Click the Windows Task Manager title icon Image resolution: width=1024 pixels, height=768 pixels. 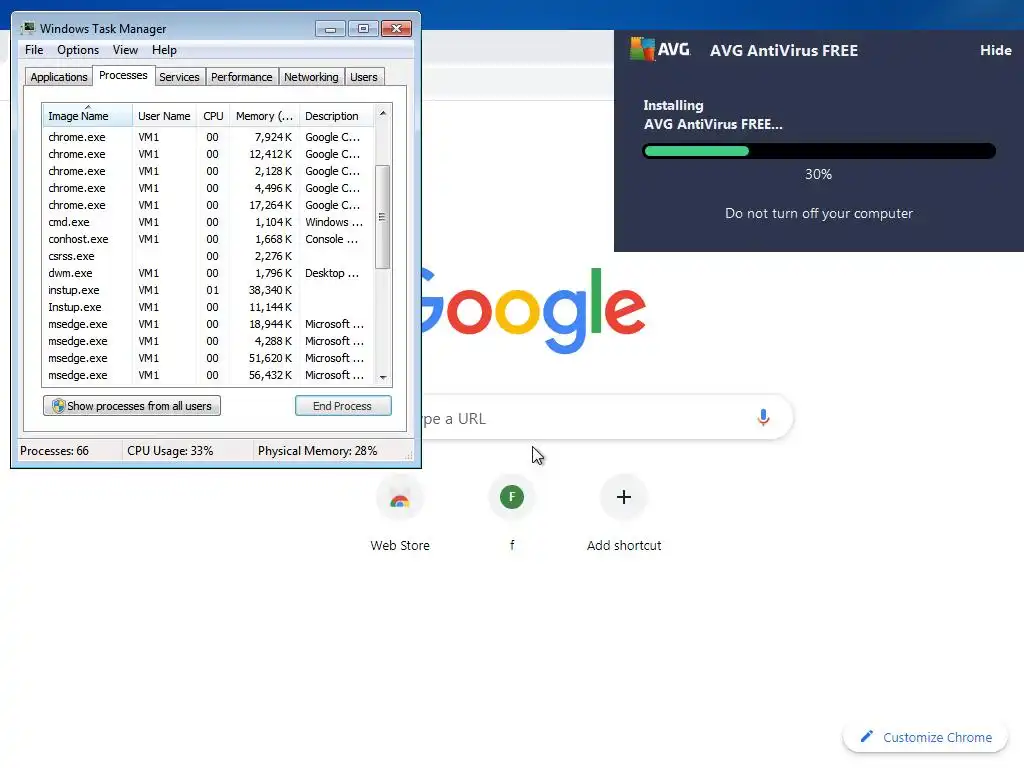tap(28, 28)
